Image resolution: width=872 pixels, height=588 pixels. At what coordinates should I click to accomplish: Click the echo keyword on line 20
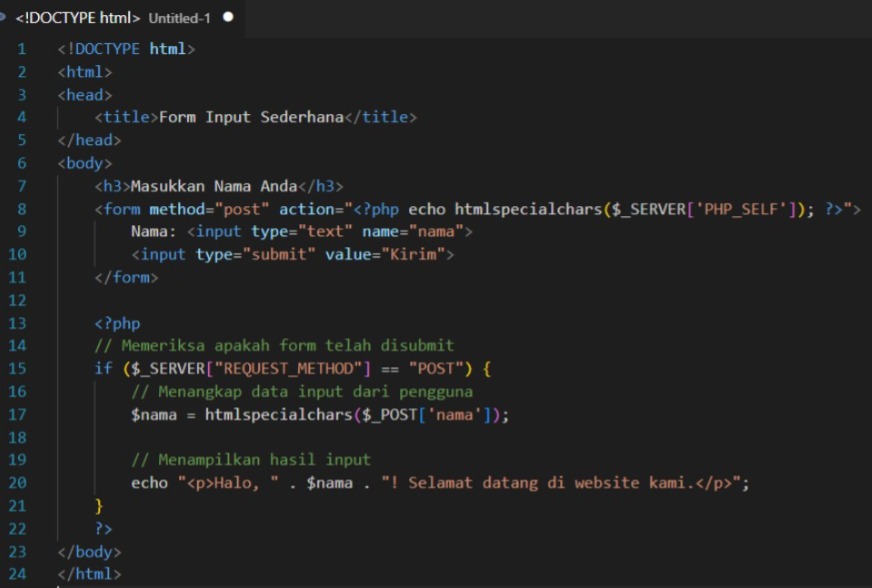[150, 482]
